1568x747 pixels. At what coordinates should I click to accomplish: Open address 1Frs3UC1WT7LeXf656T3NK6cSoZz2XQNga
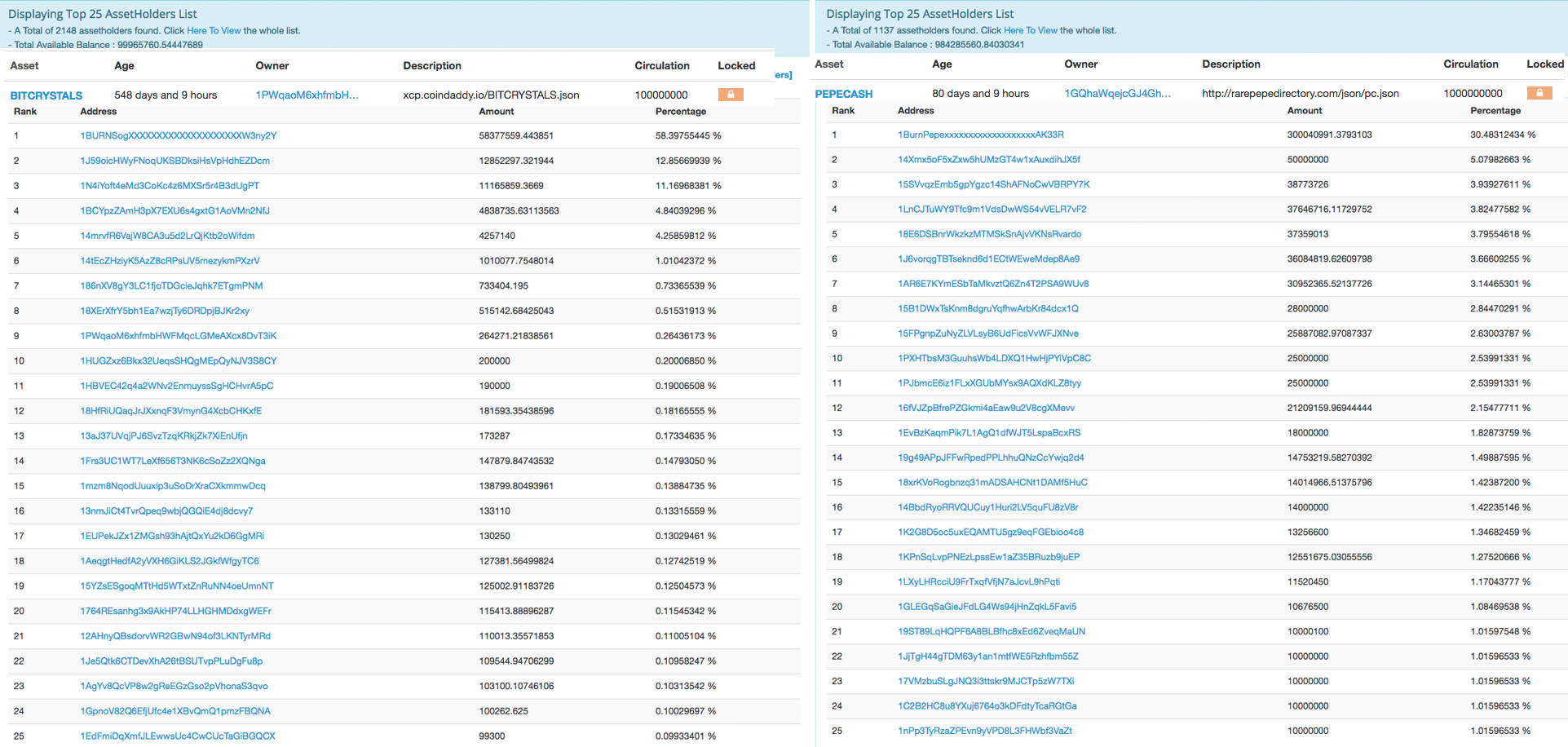173,461
